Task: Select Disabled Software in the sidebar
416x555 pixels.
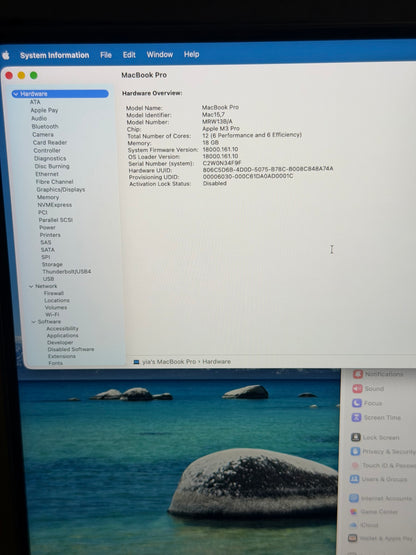Action: coord(71,349)
